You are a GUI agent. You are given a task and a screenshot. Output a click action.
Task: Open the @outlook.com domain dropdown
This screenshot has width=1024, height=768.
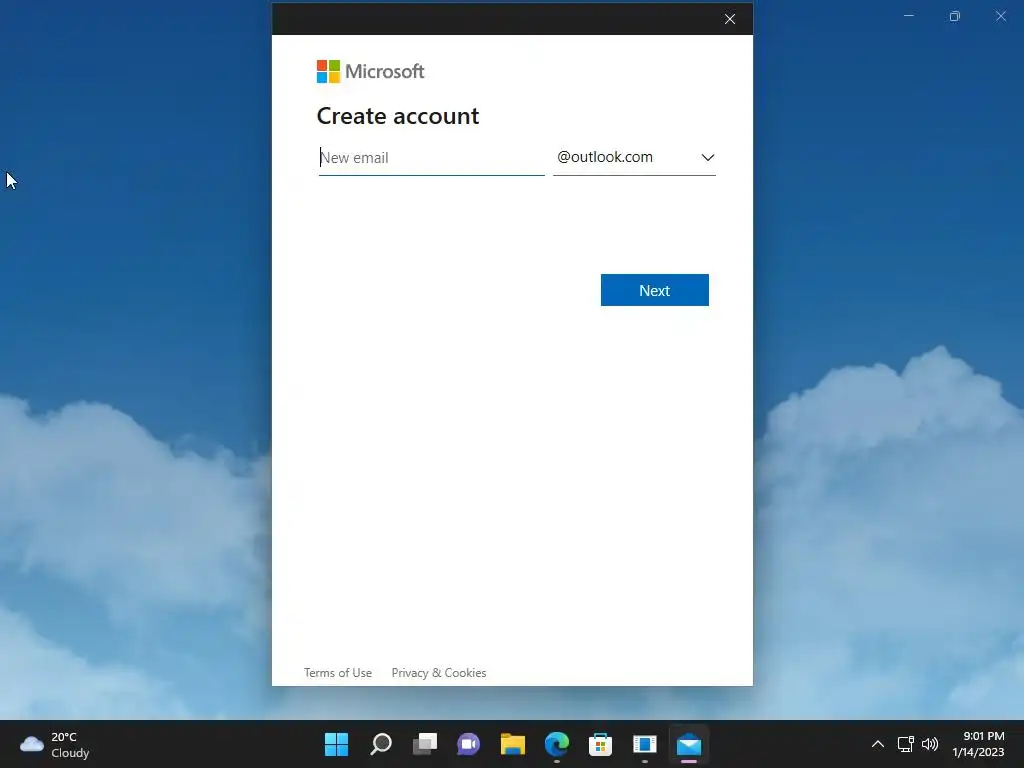(x=634, y=158)
